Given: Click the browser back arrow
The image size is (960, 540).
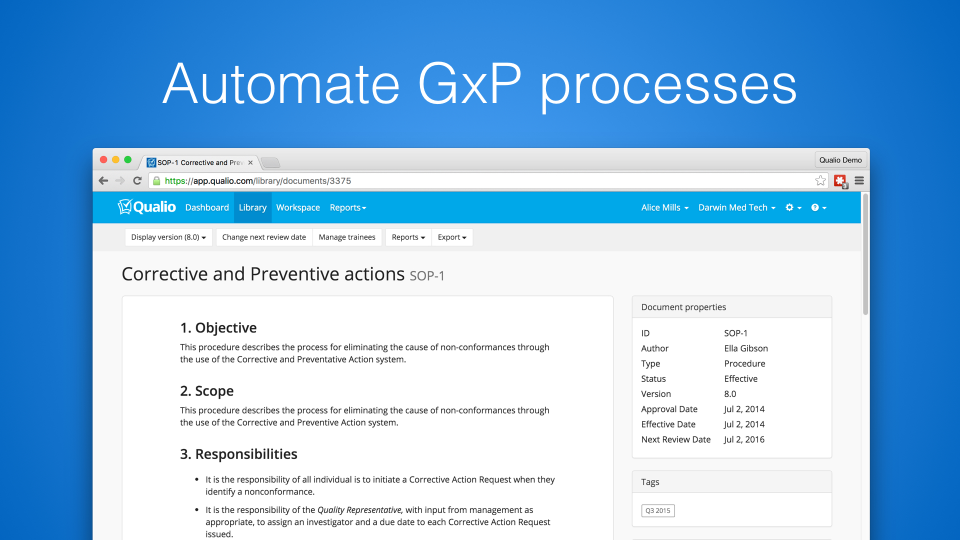Looking at the screenshot, I should pyautogui.click(x=103, y=181).
